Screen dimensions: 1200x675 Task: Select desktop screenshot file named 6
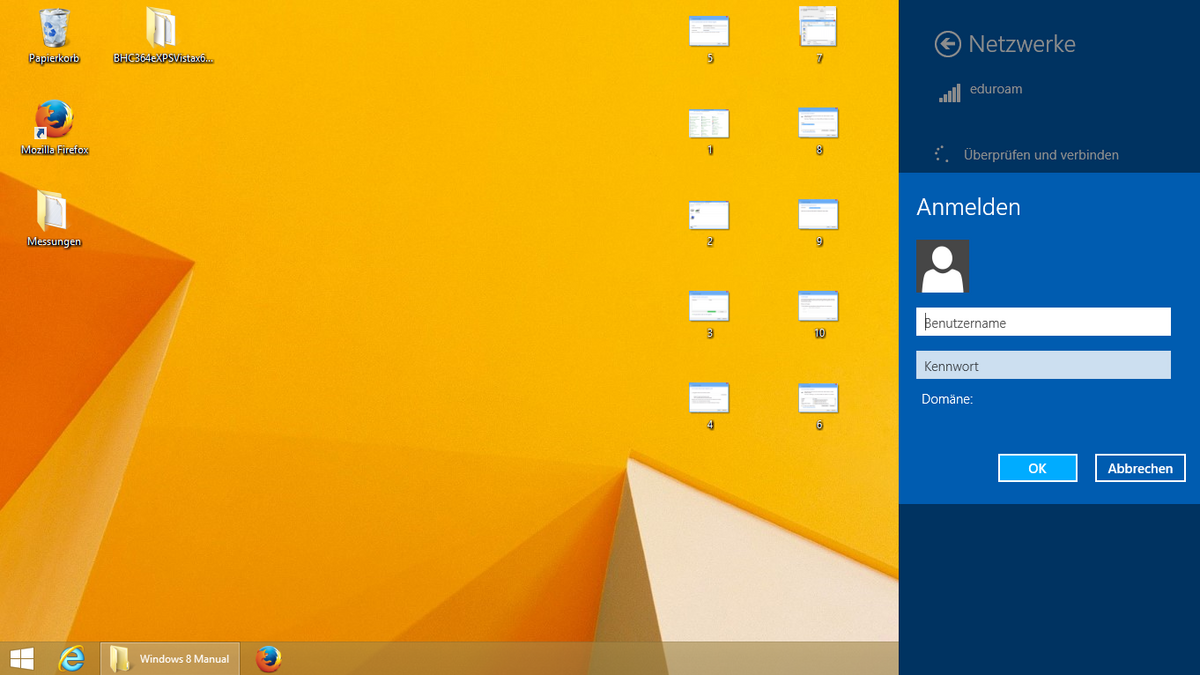click(x=818, y=399)
